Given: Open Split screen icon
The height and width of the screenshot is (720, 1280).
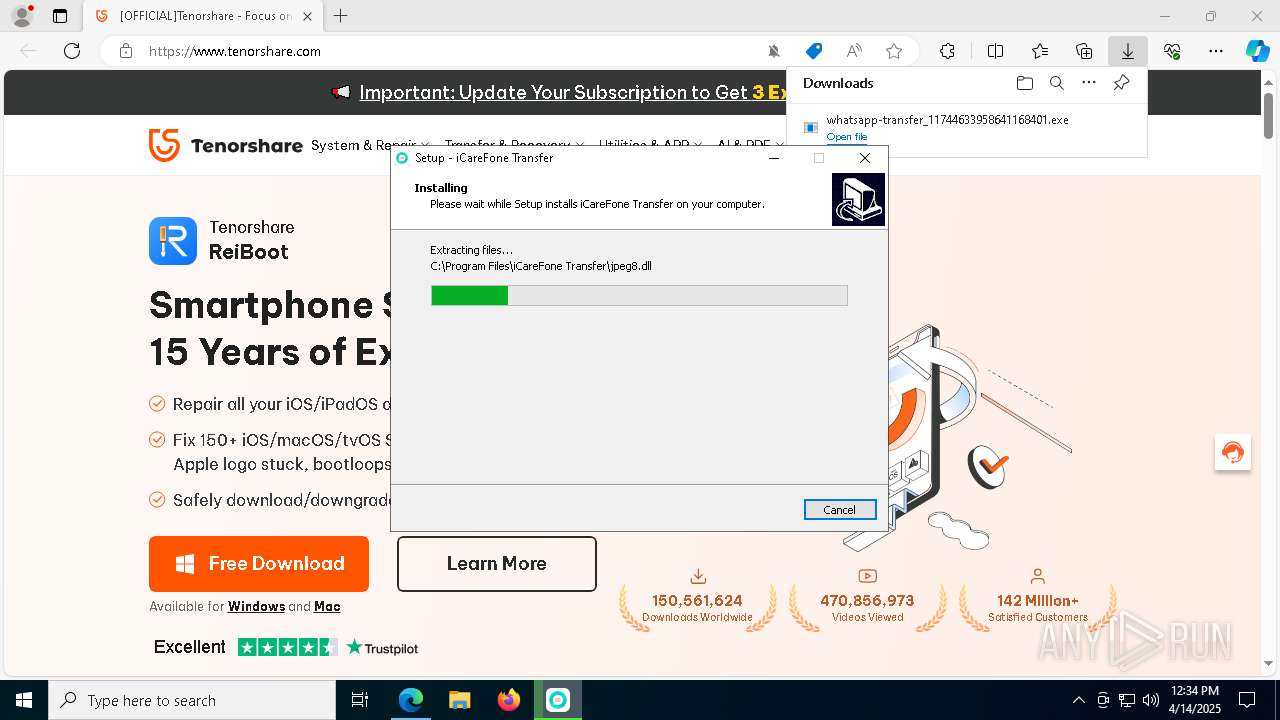Looking at the screenshot, I should (995, 51).
